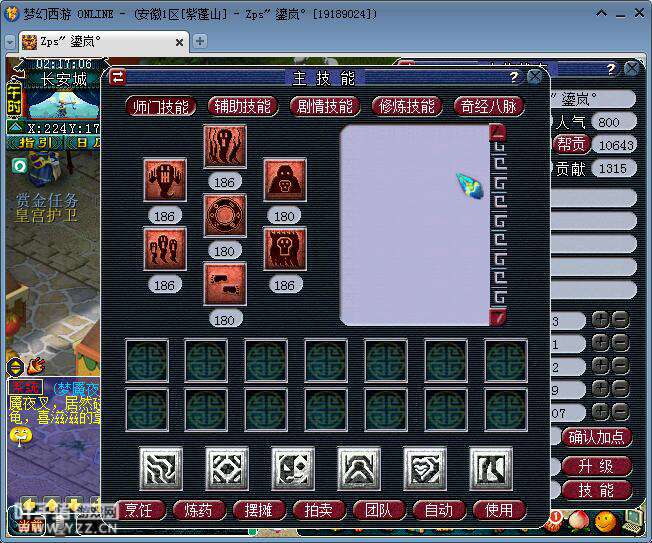The height and width of the screenshot is (543, 652).
Task: Click the round up-down arrows icon above chat
Action: pyautogui.click(x=16, y=367)
